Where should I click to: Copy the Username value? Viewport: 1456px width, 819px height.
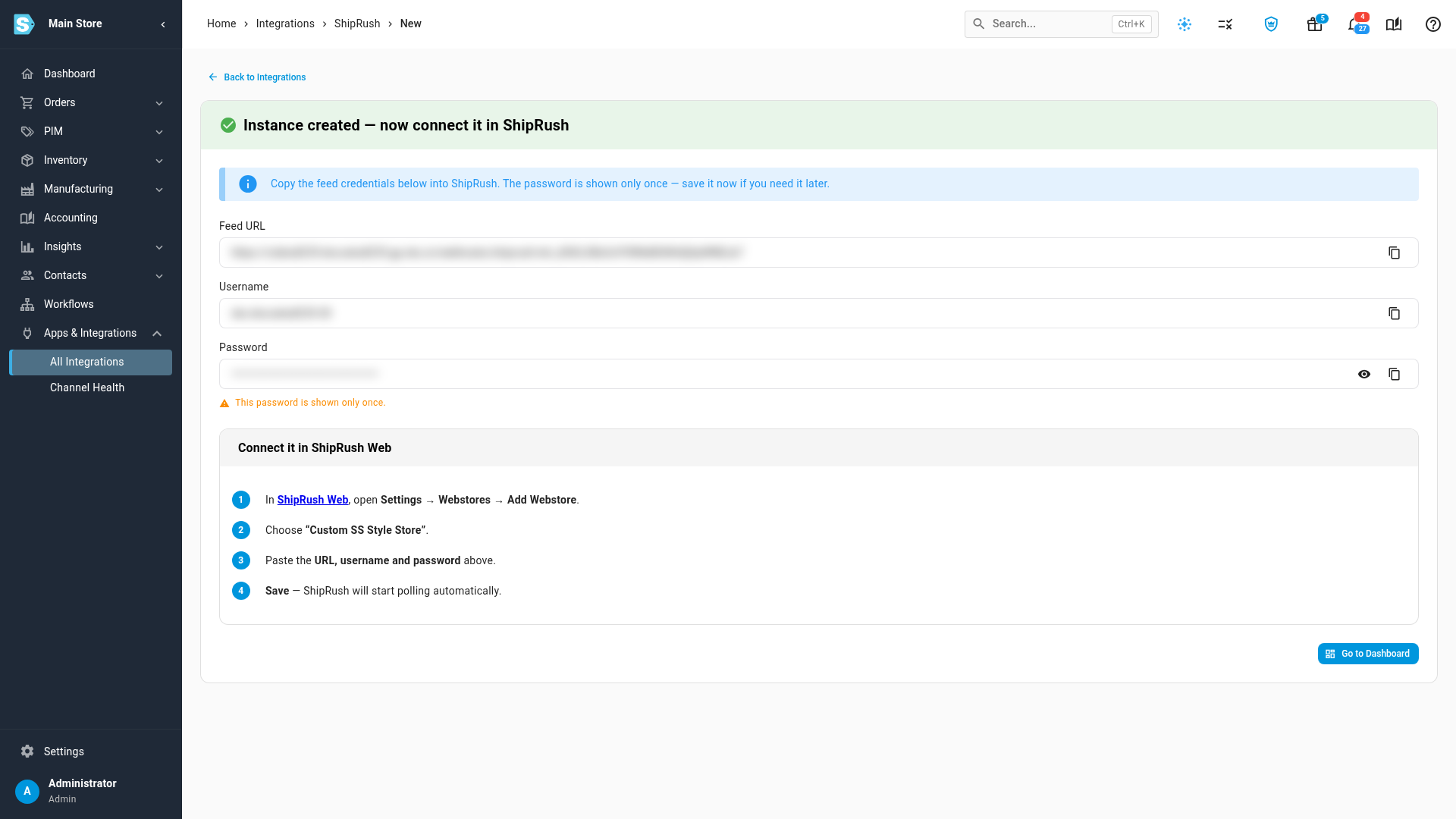(x=1394, y=313)
